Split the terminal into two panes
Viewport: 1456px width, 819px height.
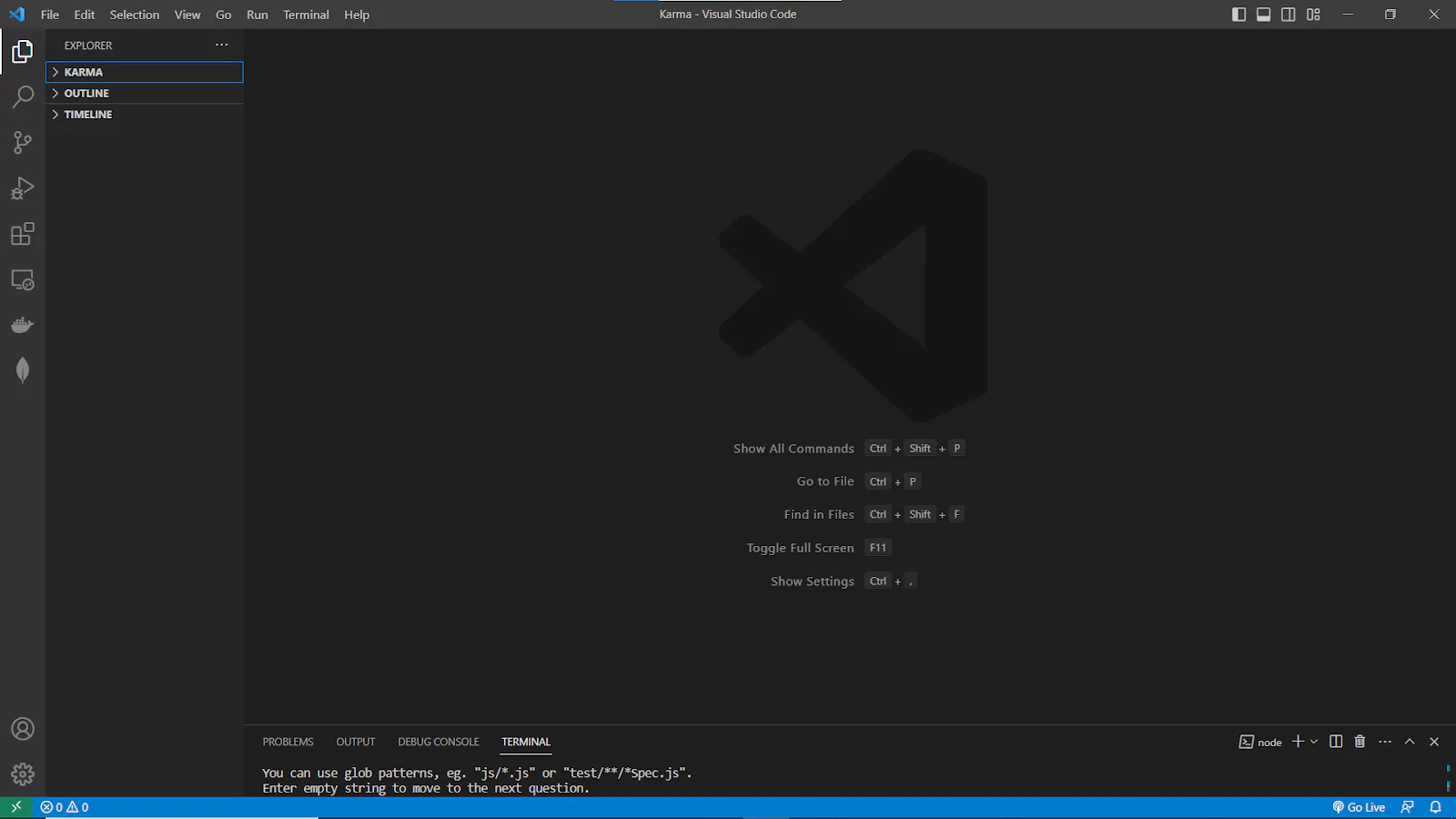(x=1335, y=741)
